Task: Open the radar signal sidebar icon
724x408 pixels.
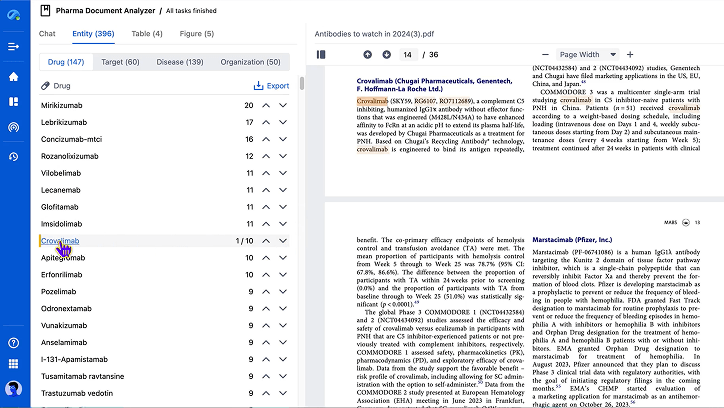Action: pos(13,127)
